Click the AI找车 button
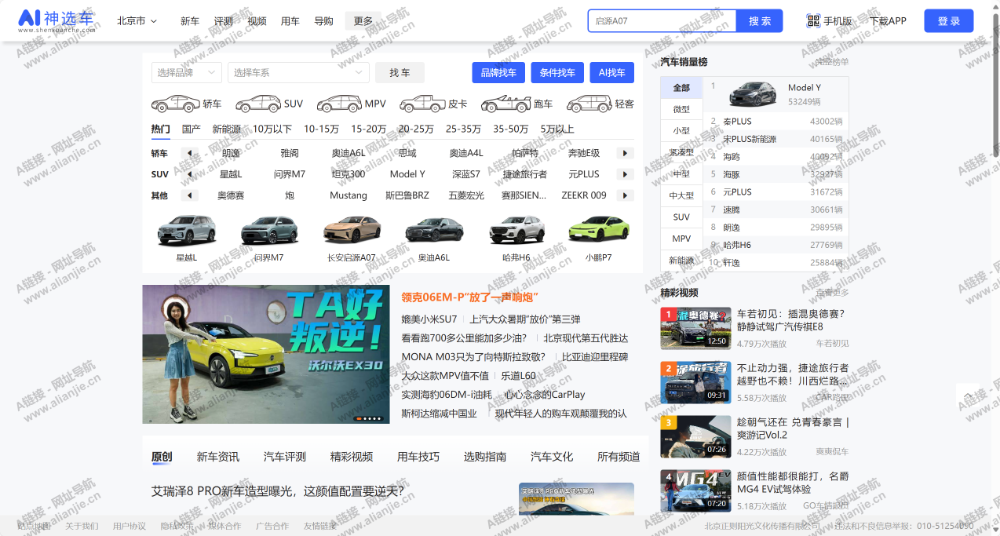Screen dimensions: 1000x536 612,73
